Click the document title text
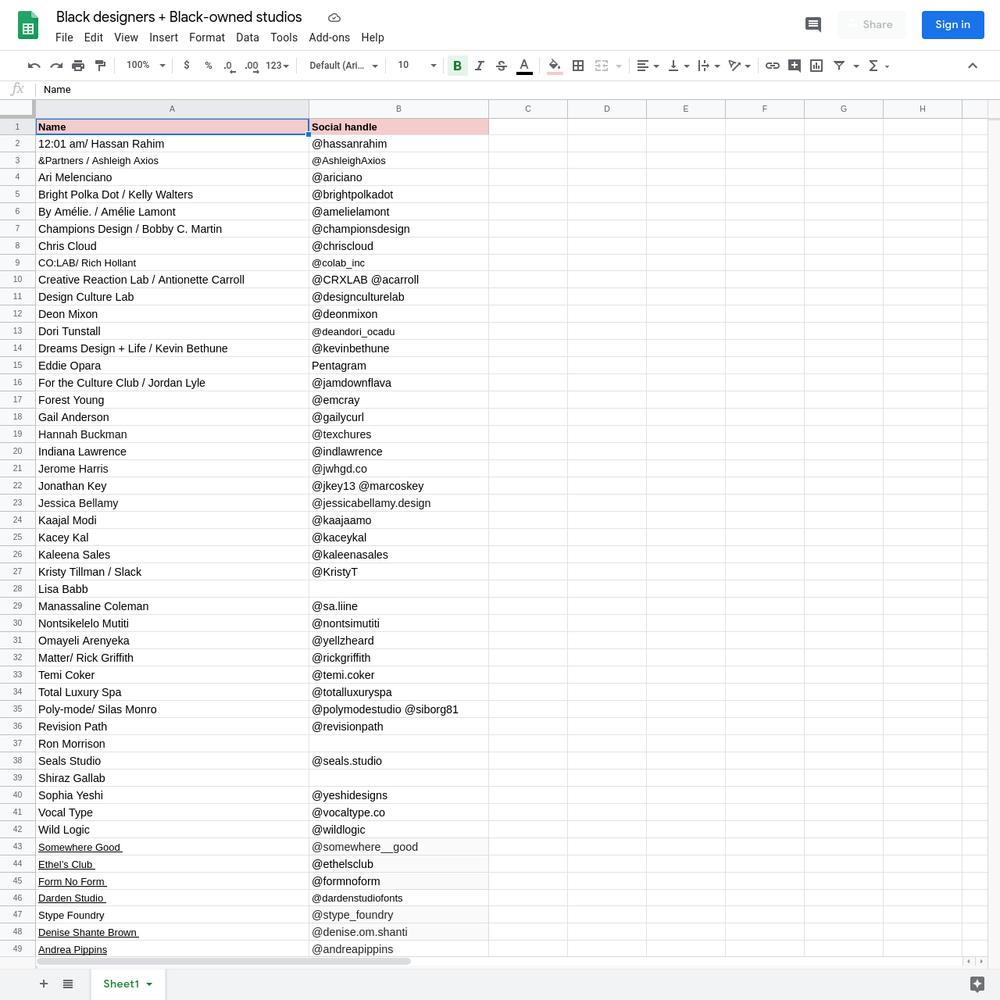This screenshot has height=1000, width=1000. [x=179, y=17]
